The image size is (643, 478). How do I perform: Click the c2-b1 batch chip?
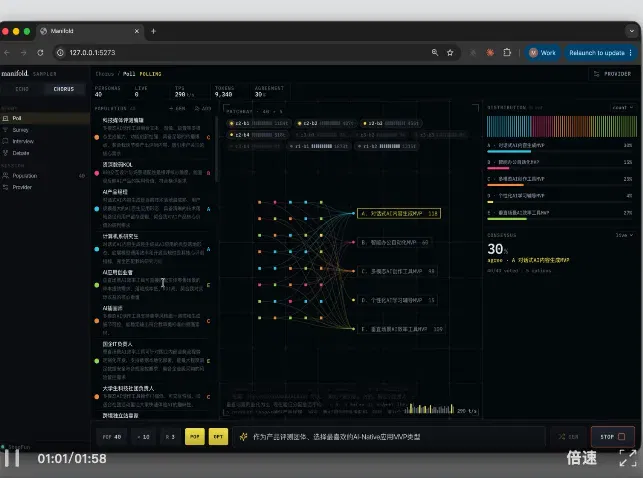click(259, 123)
